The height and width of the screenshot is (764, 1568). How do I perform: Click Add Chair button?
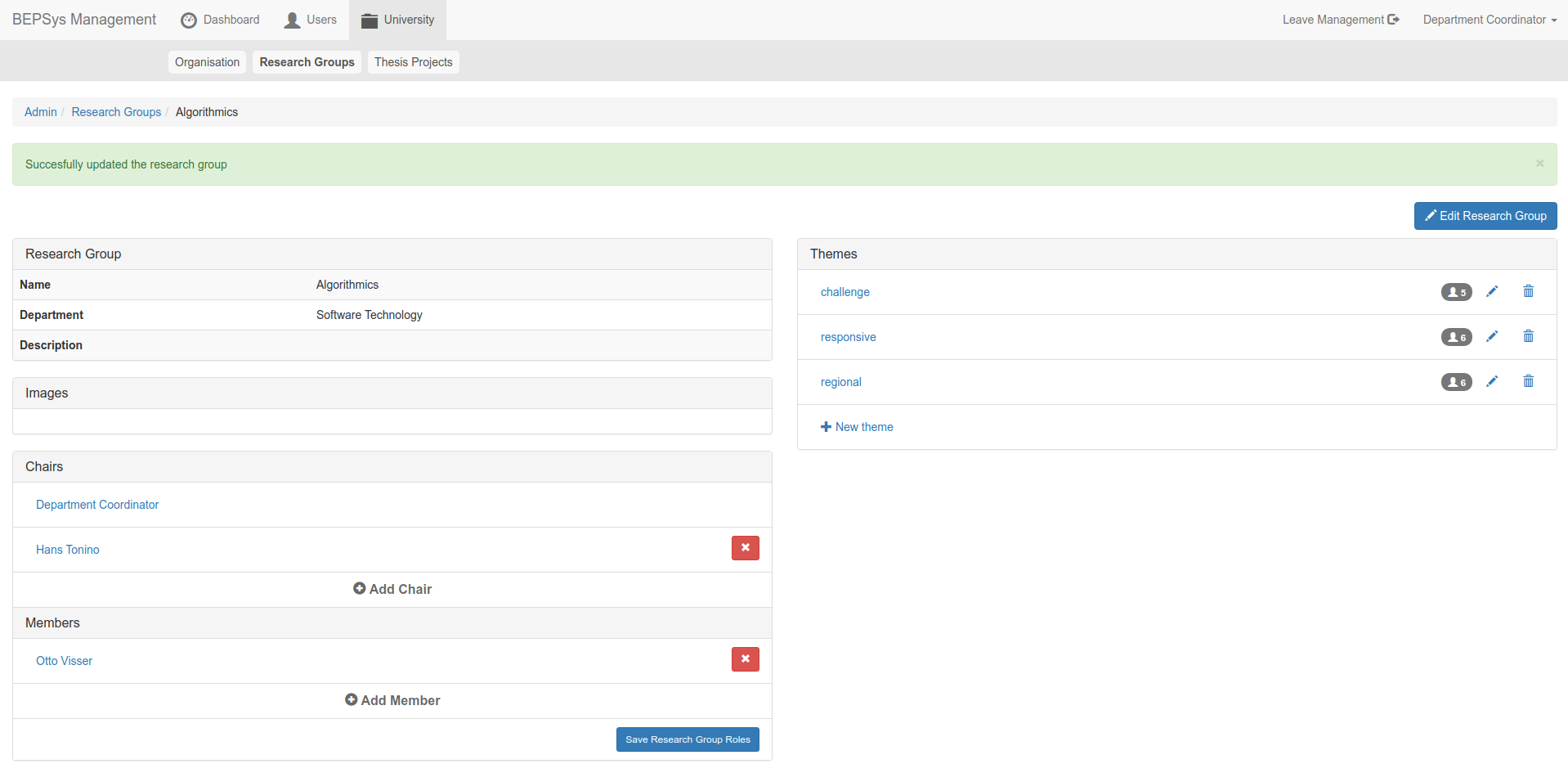point(392,589)
